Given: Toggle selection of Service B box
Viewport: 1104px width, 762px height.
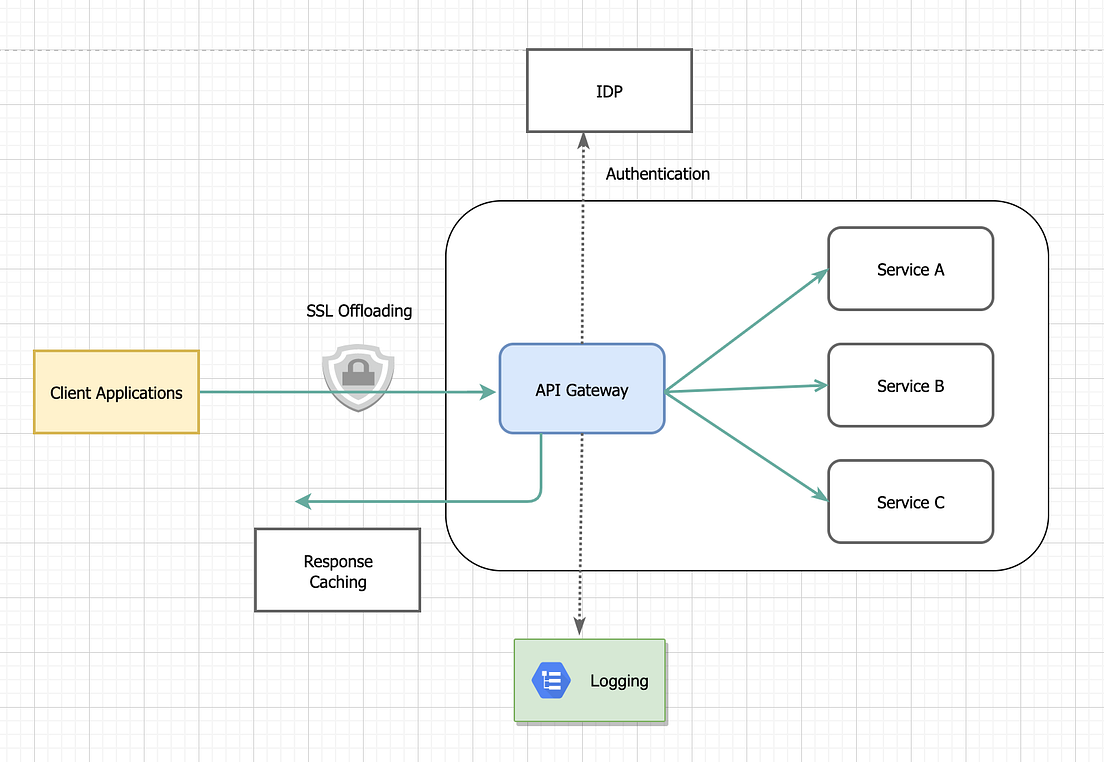Looking at the screenshot, I should click(x=910, y=385).
